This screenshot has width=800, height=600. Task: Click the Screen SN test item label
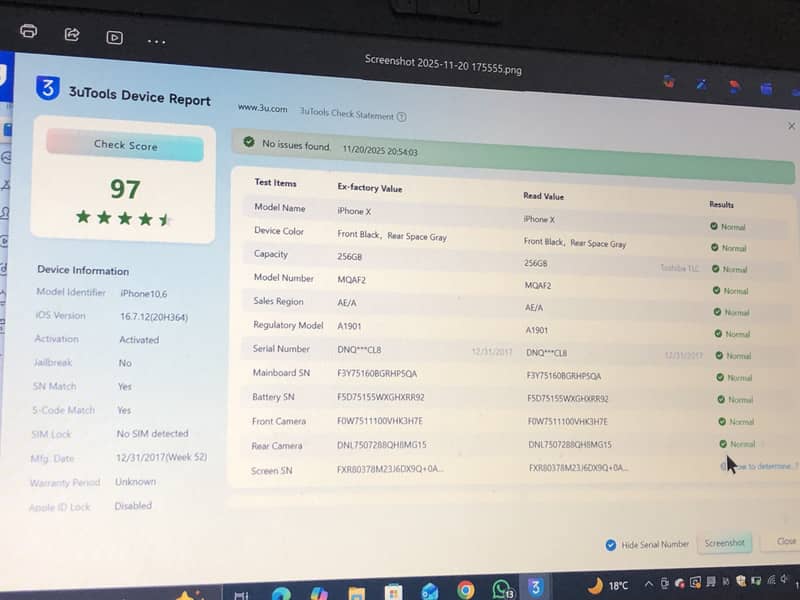[271, 470]
